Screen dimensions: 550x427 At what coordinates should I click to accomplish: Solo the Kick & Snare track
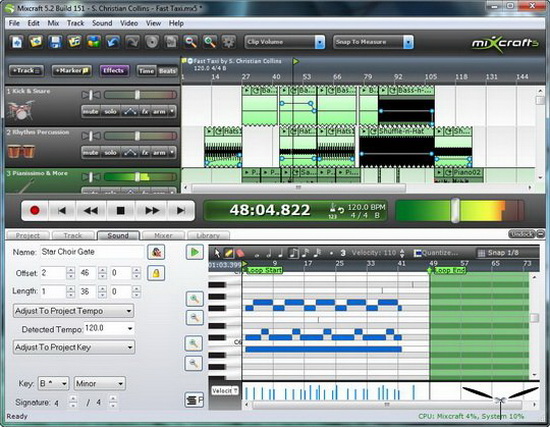click(110, 112)
